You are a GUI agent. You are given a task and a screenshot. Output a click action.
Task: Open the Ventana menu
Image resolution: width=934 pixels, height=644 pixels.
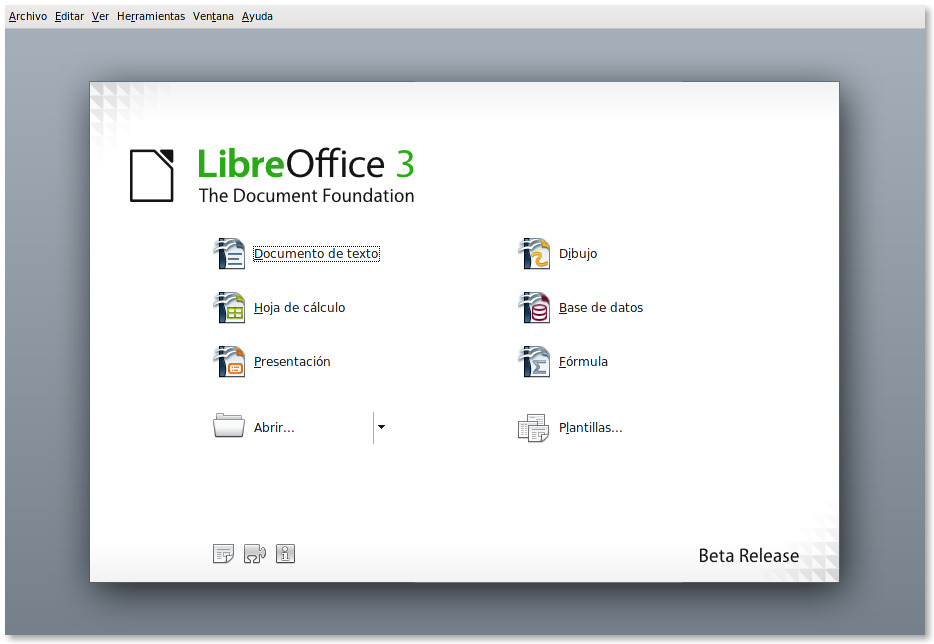(212, 16)
